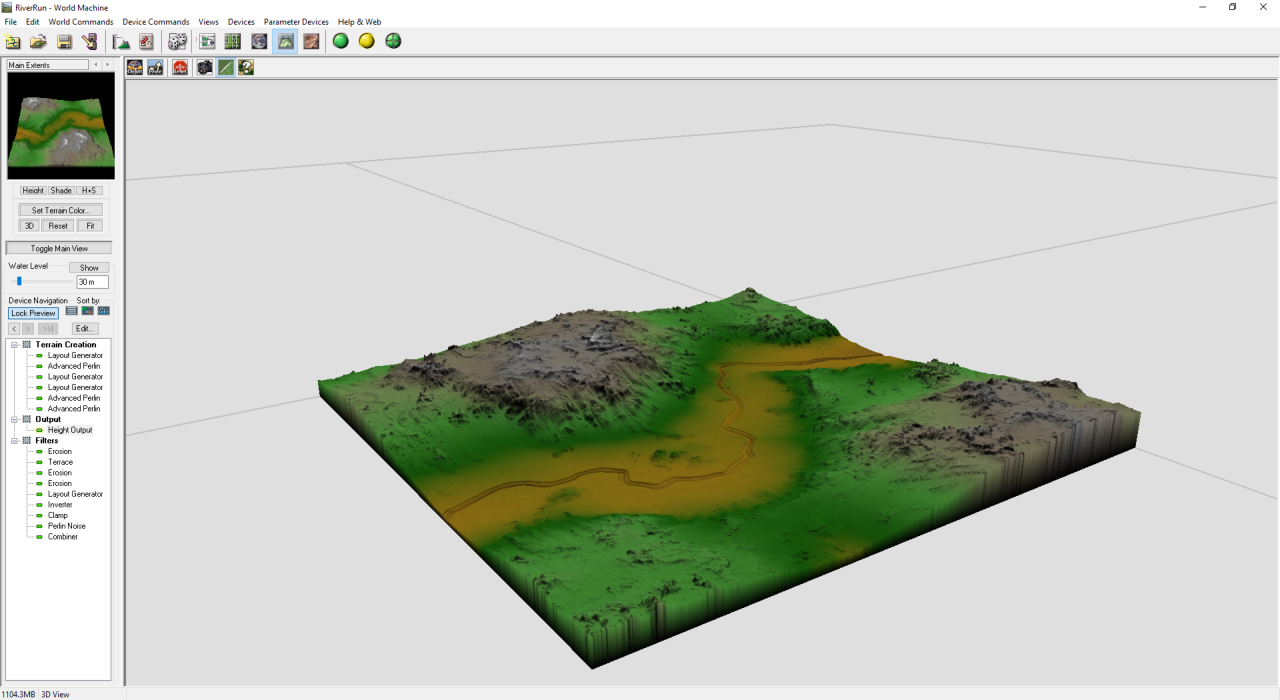Open the Parameter Devices menu

click(x=296, y=22)
